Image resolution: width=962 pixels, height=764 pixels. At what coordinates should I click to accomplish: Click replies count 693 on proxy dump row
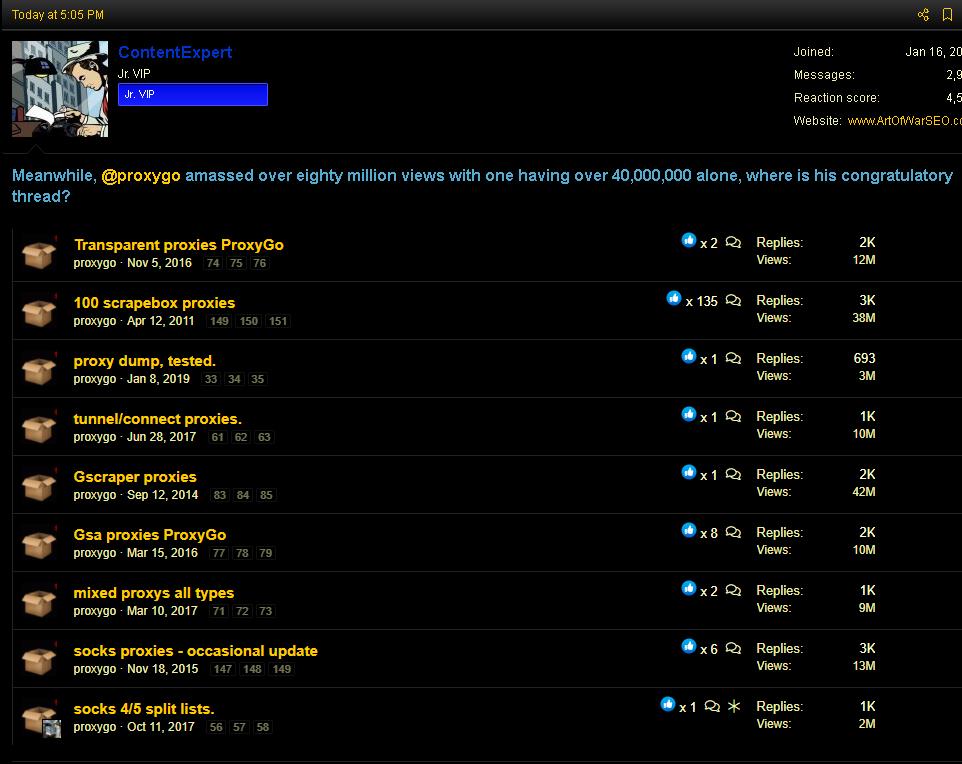point(864,358)
